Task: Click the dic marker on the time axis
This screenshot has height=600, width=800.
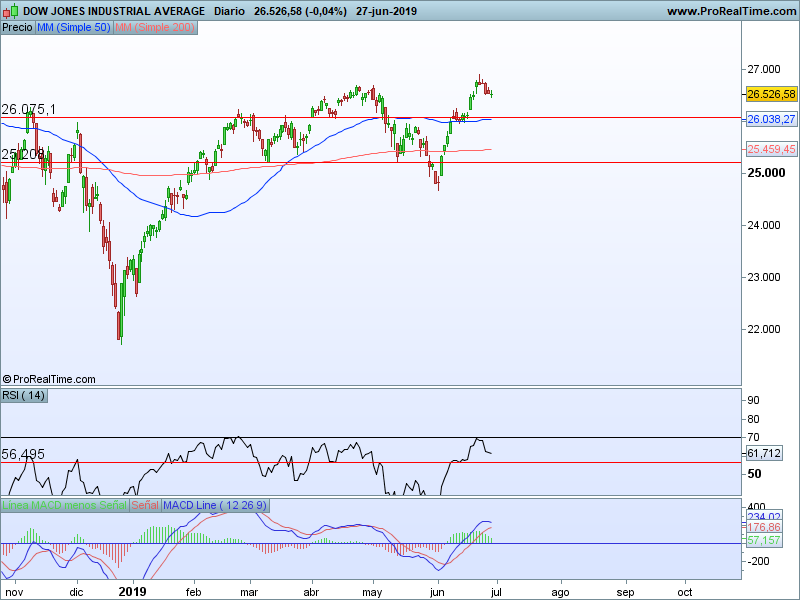Action: [77, 592]
